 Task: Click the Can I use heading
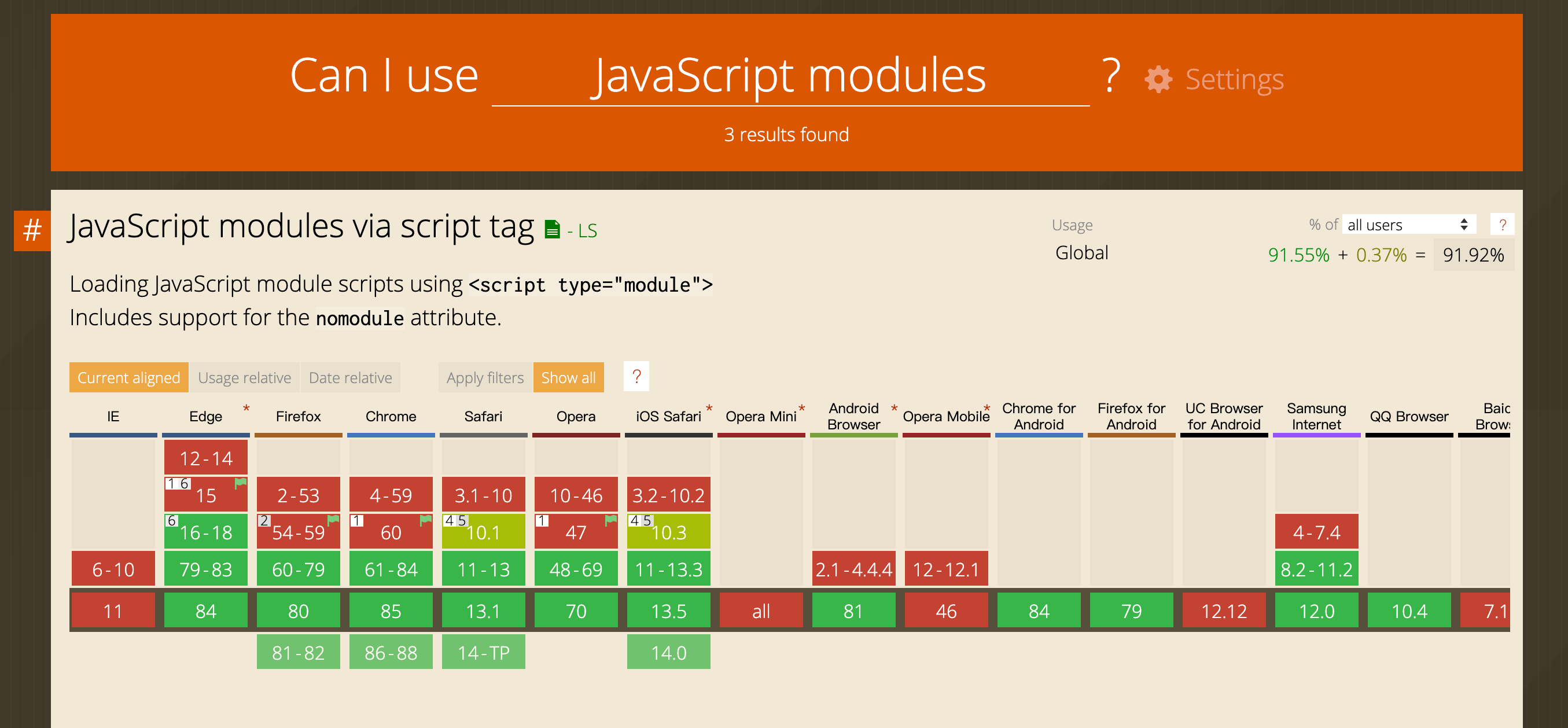tap(384, 76)
